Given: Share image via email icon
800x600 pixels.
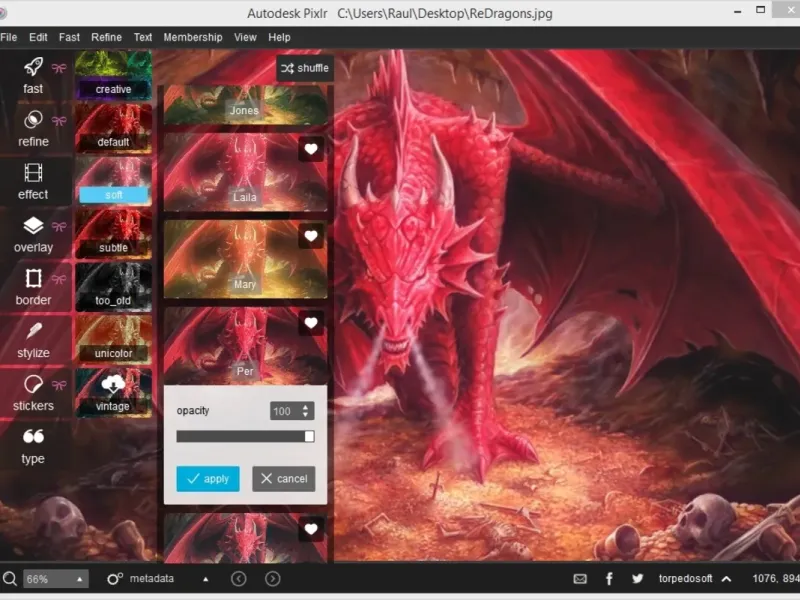Looking at the screenshot, I should point(580,579).
